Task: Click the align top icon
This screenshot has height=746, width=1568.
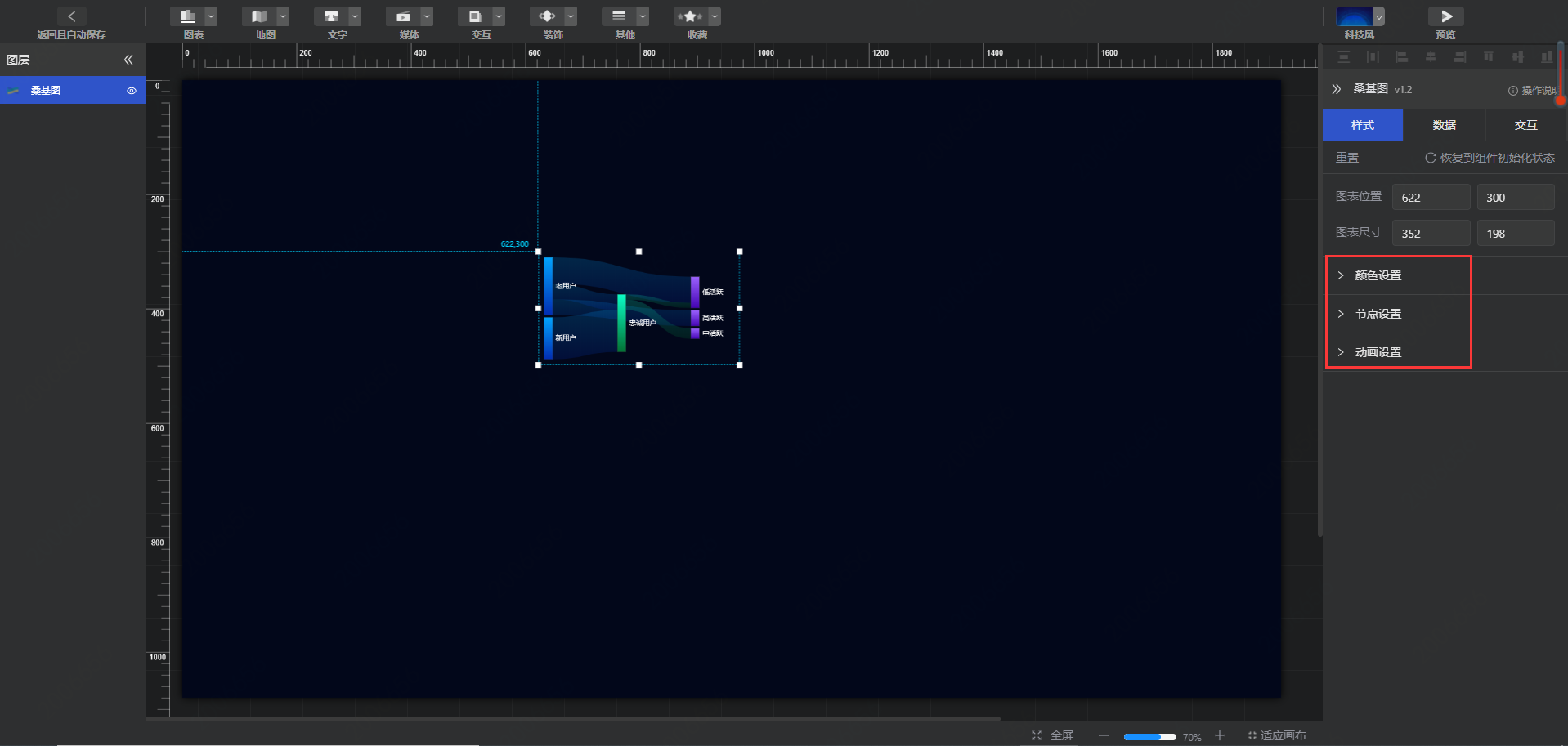Action: coord(1489,57)
